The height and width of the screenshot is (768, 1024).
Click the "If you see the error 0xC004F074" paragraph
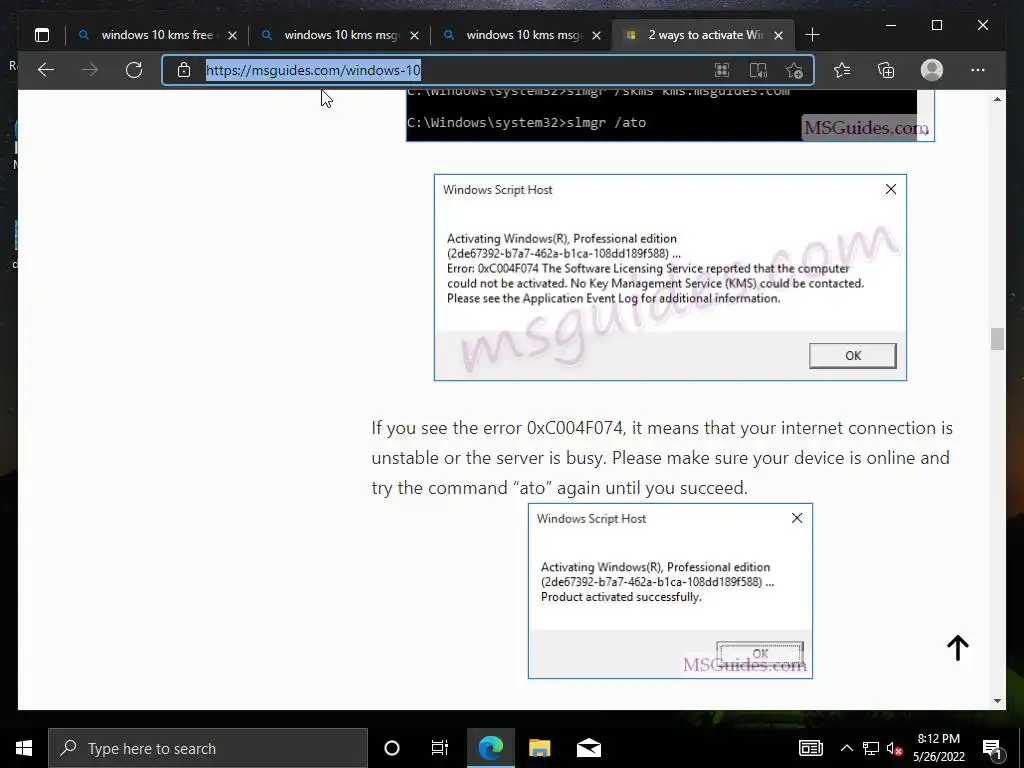click(662, 458)
